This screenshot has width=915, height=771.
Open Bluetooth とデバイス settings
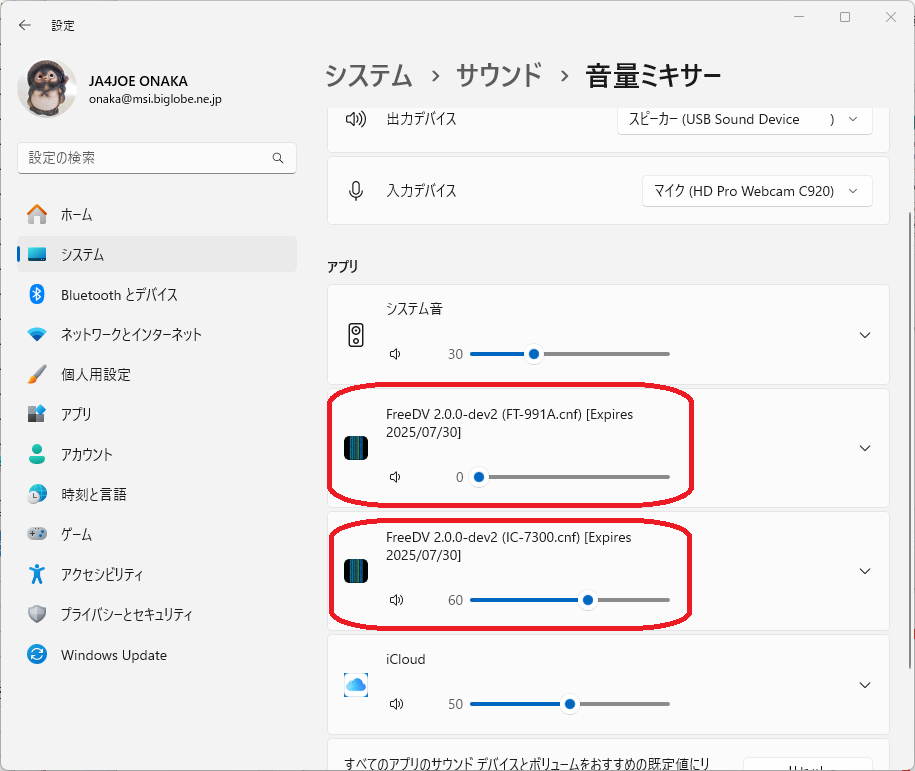click(157, 294)
